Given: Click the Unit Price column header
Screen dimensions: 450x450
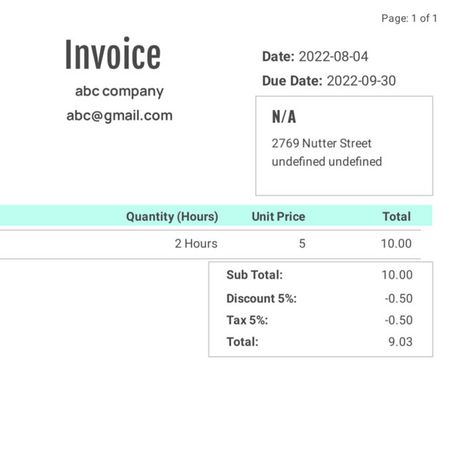Looking at the screenshot, I should pos(278,217).
